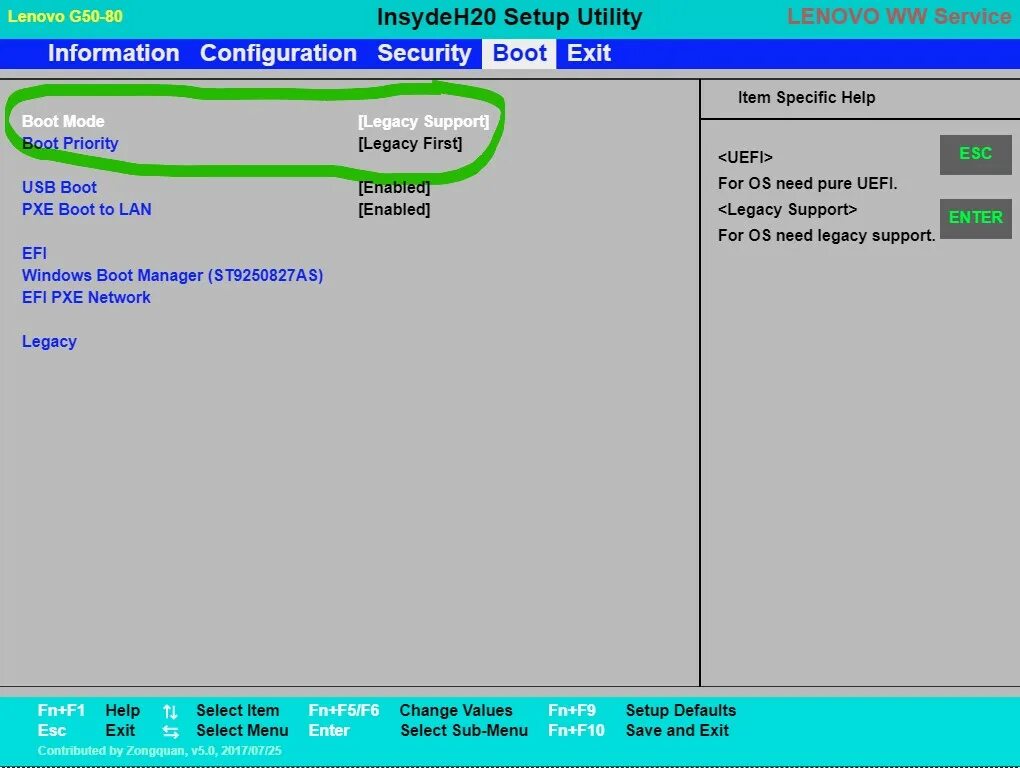The width and height of the screenshot is (1020, 768).
Task: Select the USB Boot option
Action: pyautogui.click(x=59, y=187)
